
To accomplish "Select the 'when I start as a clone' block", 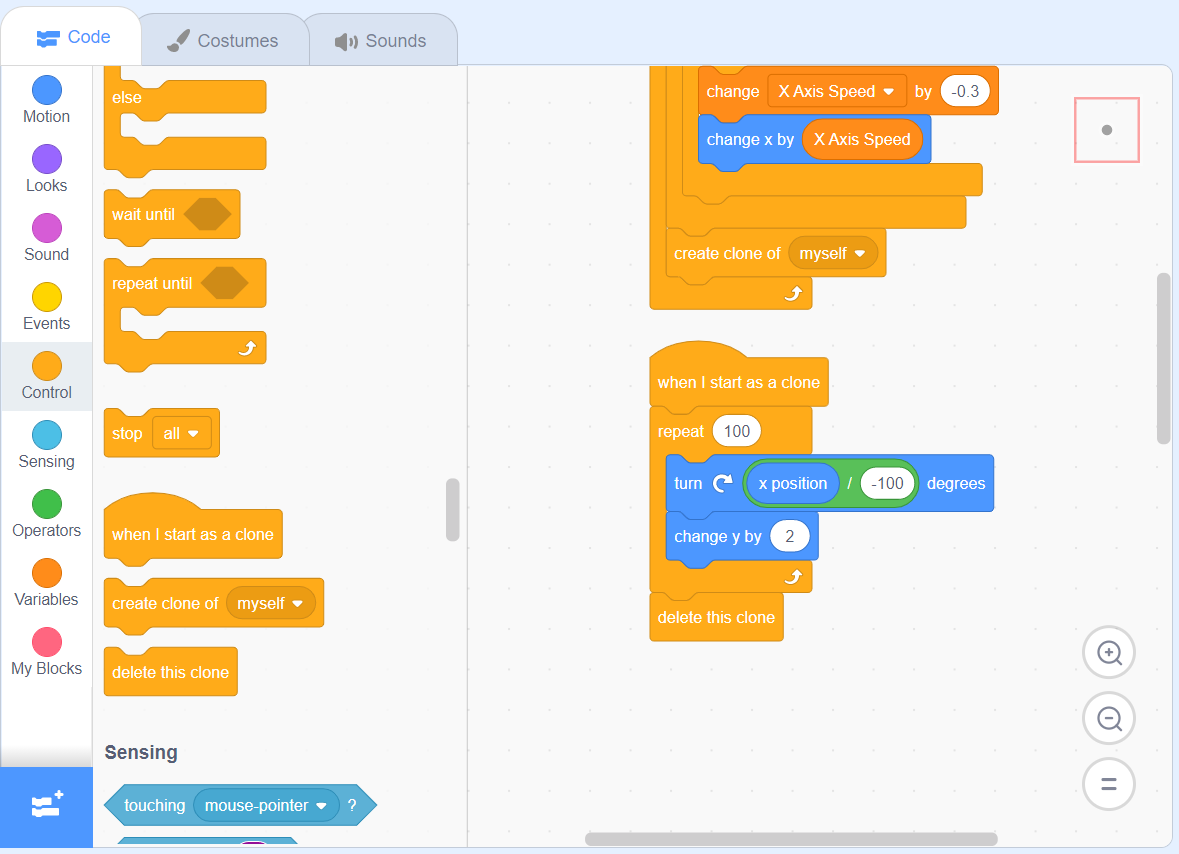I will click(192, 534).
